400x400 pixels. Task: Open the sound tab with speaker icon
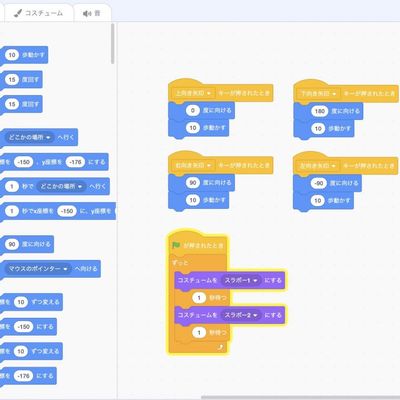[x=92, y=13]
